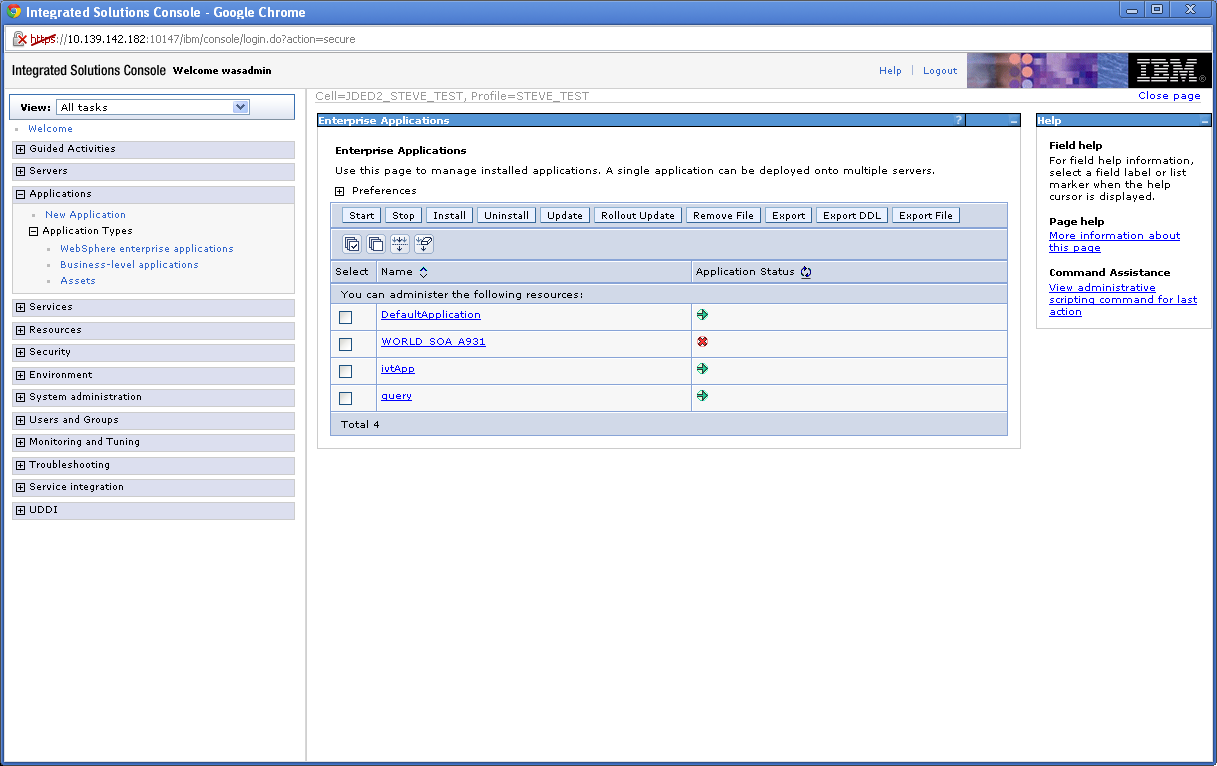Select the ivtApp row checkbox
The width and height of the screenshot is (1217, 766).
(346, 371)
